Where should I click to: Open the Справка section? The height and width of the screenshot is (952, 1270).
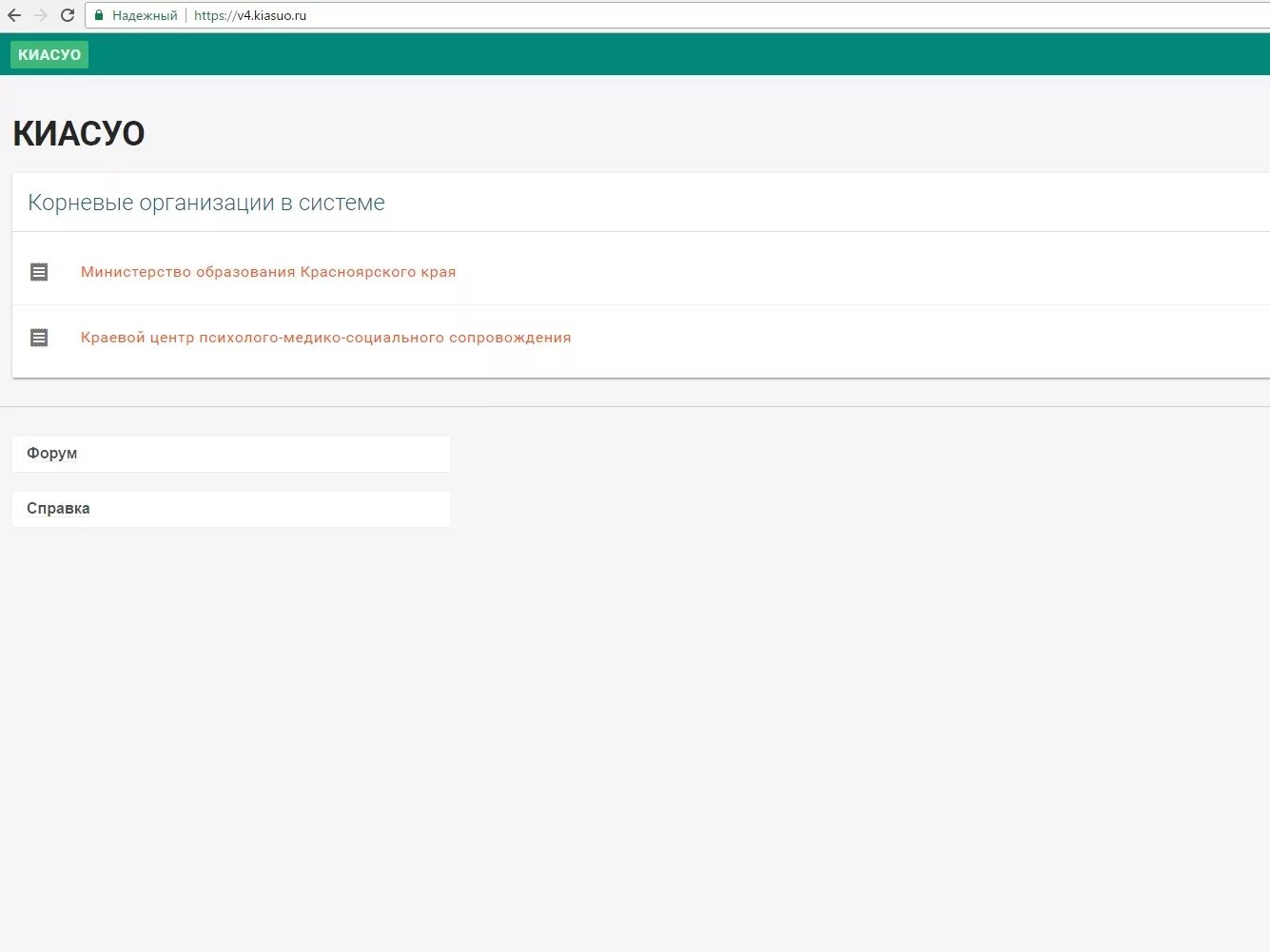pyautogui.click(x=231, y=509)
